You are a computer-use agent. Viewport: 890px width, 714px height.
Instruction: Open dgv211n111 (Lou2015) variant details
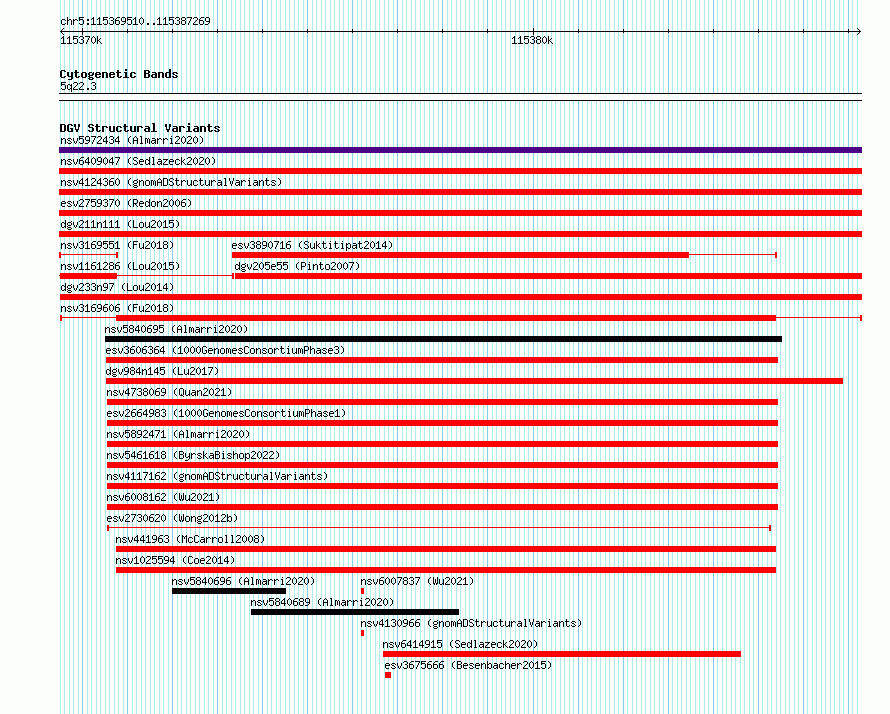coord(120,224)
